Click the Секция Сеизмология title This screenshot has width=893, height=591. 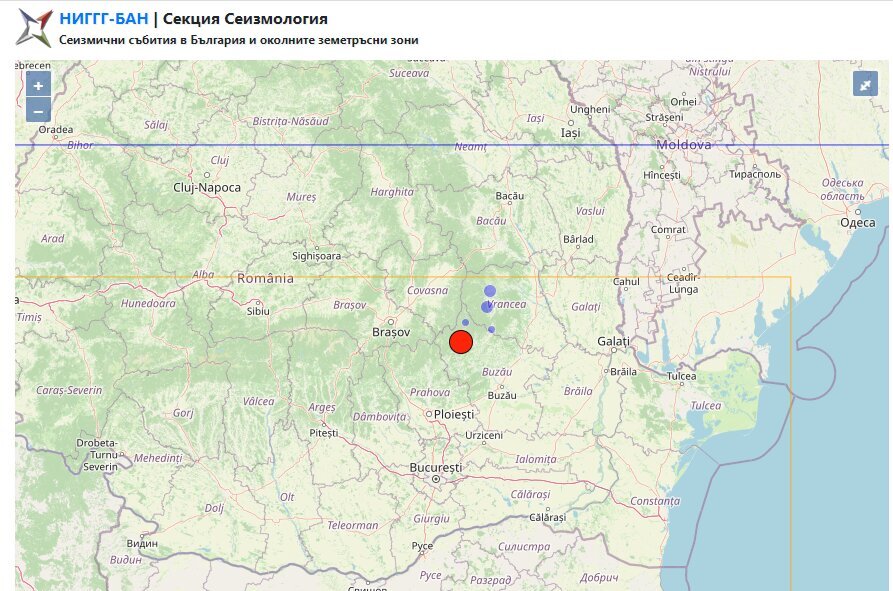pyautogui.click(x=245, y=19)
